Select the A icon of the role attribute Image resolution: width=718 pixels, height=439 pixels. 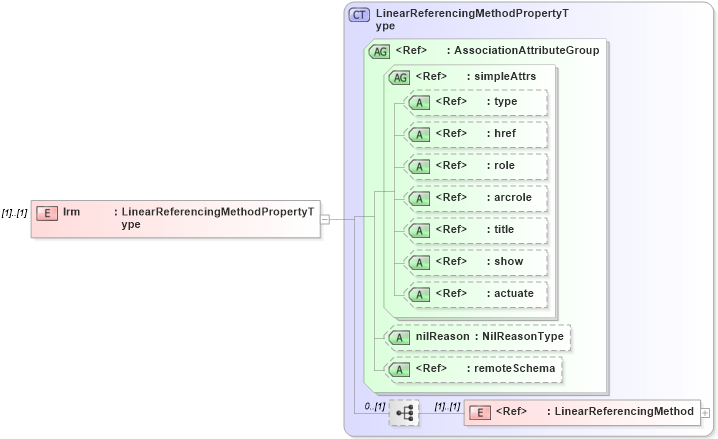pos(419,167)
